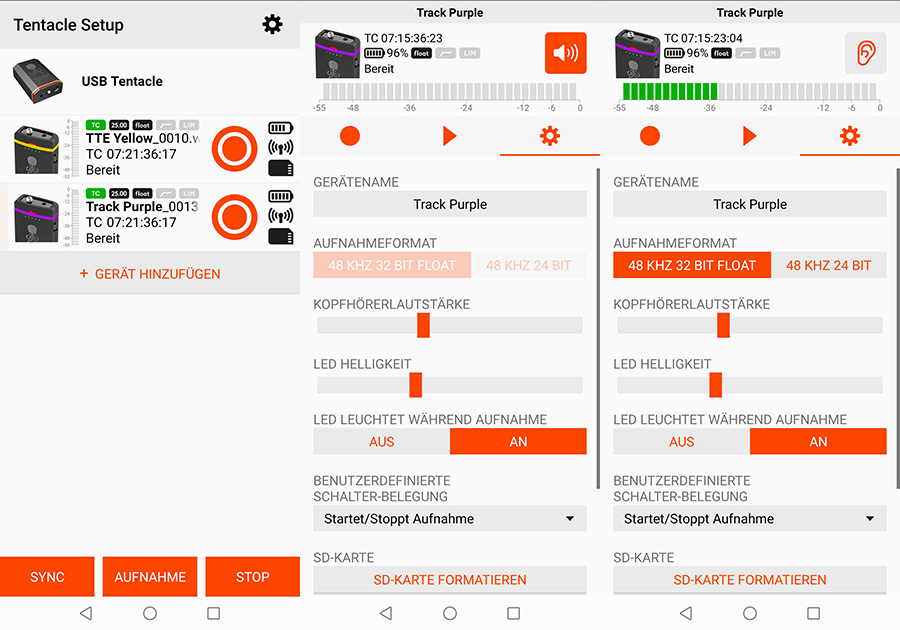Tap wireless signal icon in TTE Yellow row
The height and width of the screenshot is (630, 900).
coord(280,148)
